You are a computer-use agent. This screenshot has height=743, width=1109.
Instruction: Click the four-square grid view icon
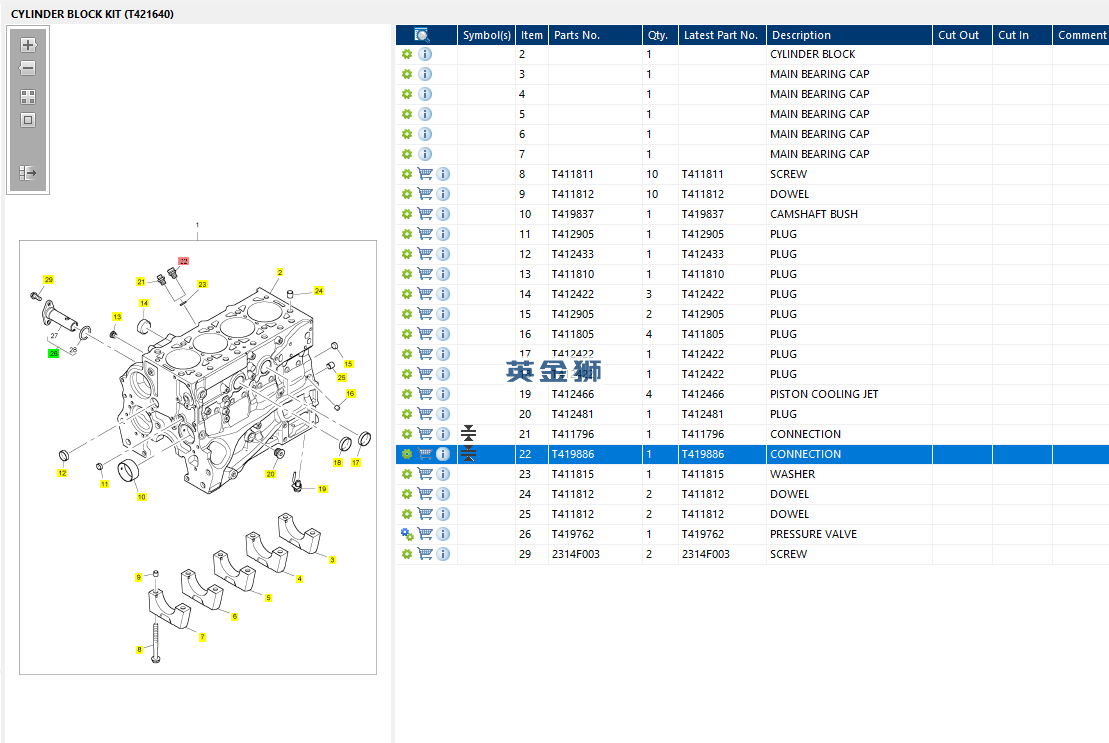28,97
